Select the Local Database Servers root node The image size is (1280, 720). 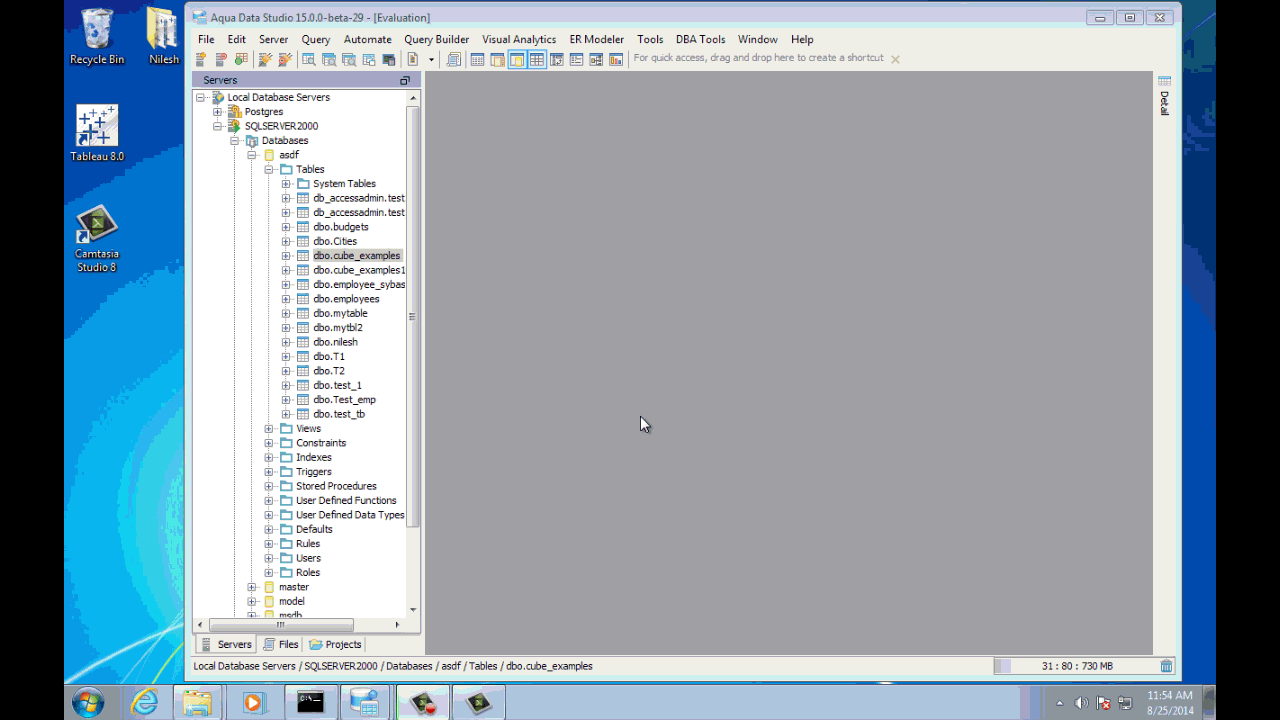(278, 98)
